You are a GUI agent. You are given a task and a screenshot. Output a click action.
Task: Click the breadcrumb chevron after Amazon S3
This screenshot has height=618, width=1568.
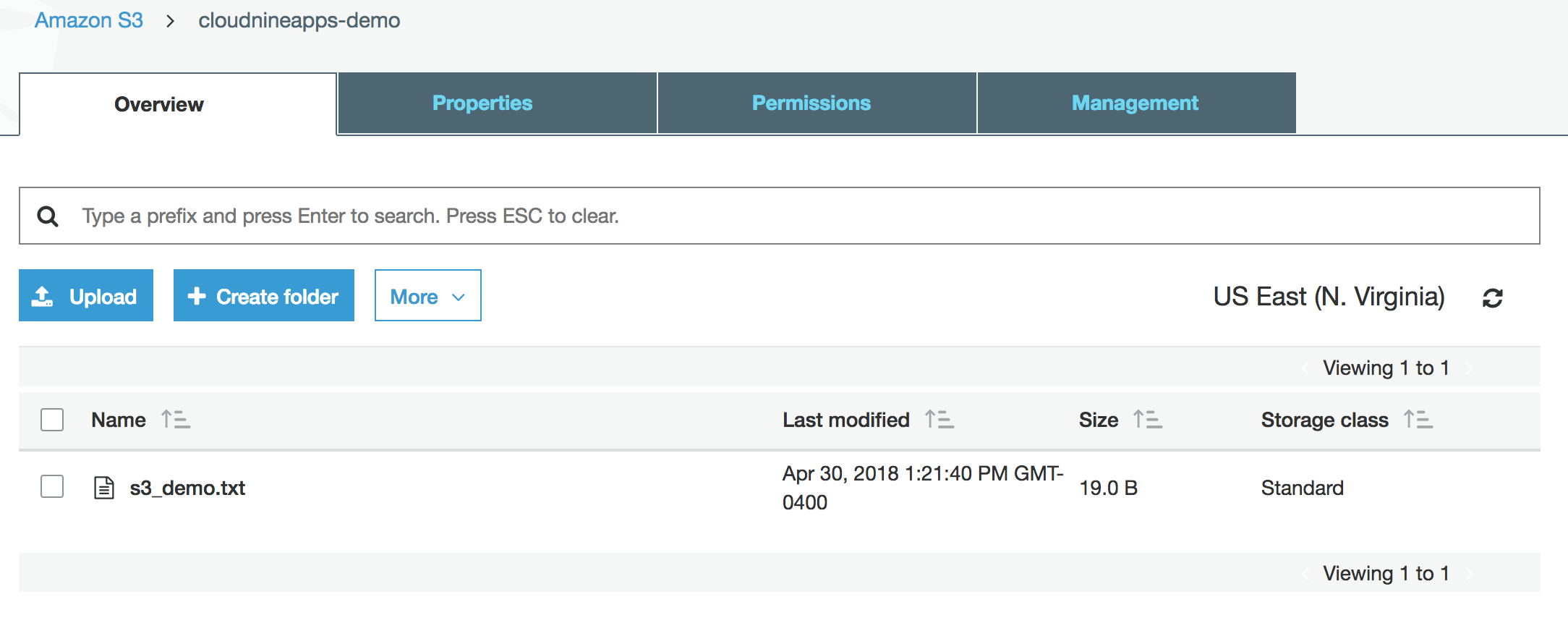coord(171,21)
